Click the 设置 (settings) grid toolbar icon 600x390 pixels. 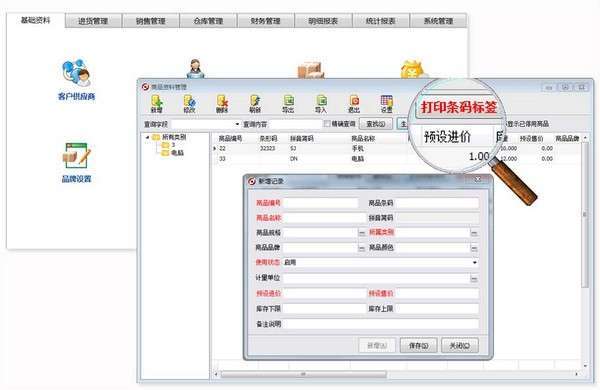386,104
